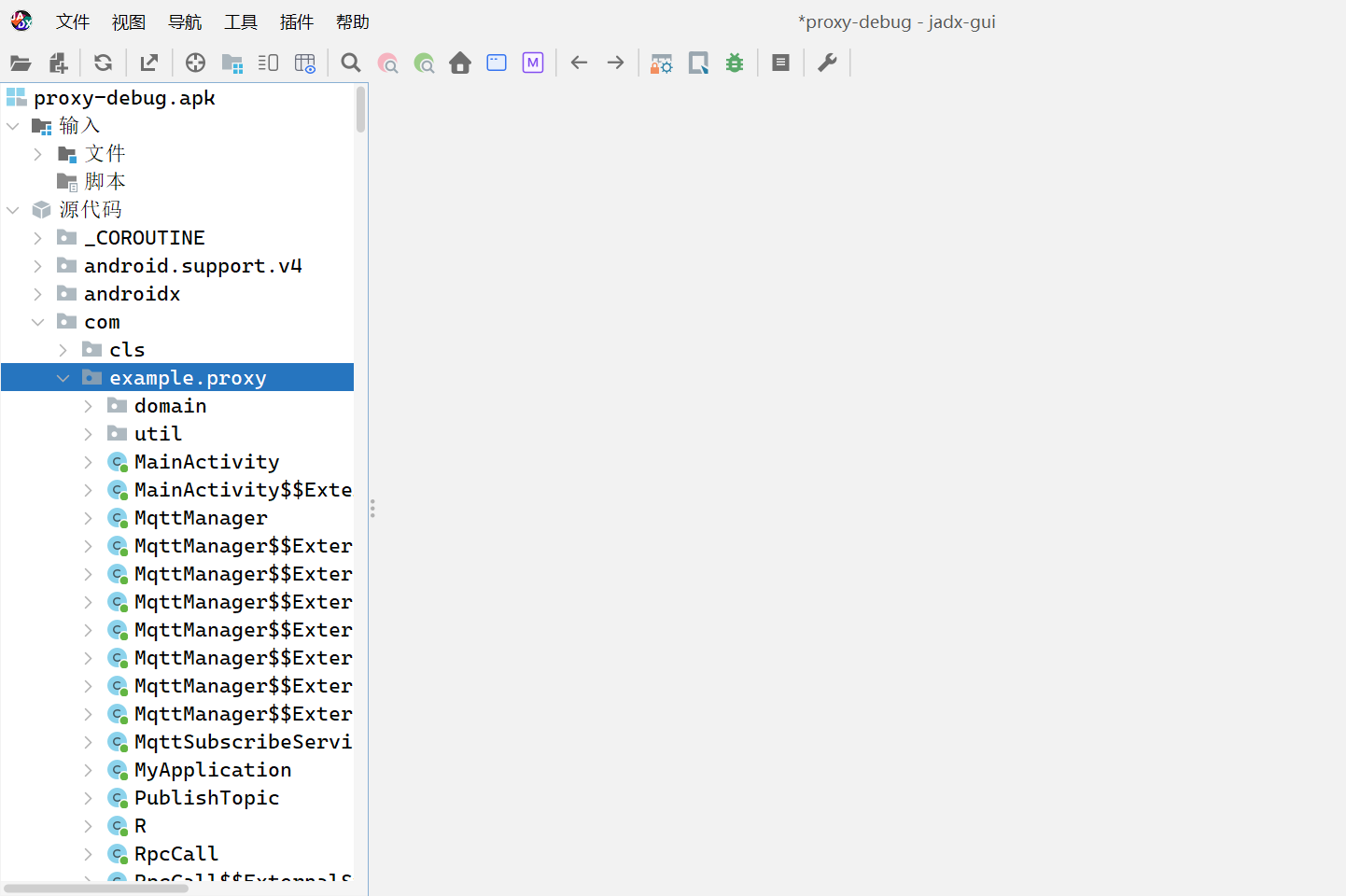This screenshot has height=896, width=1346.
Task: Expand the domain package
Action: (89, 406)
